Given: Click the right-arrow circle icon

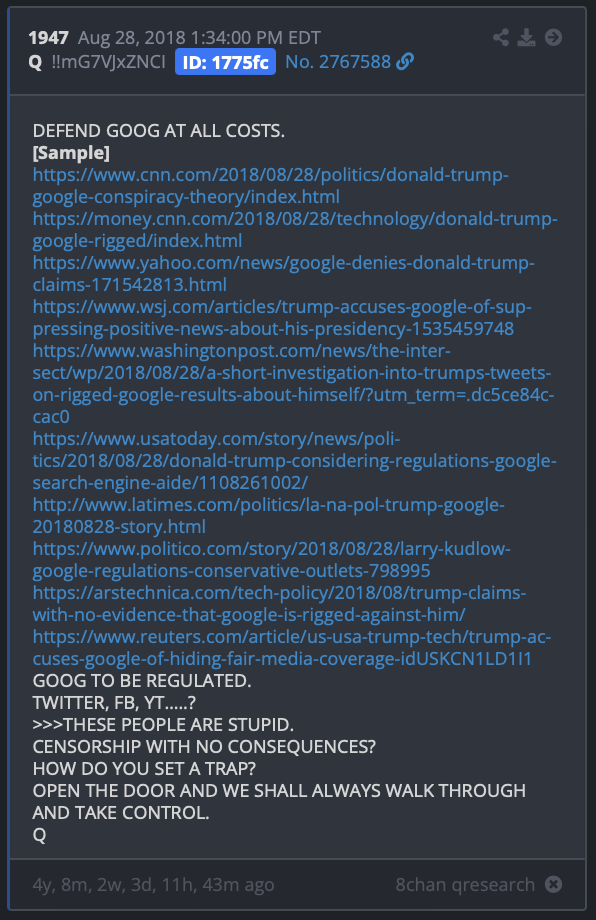Looking at the screenshot, I should point(553,38).
